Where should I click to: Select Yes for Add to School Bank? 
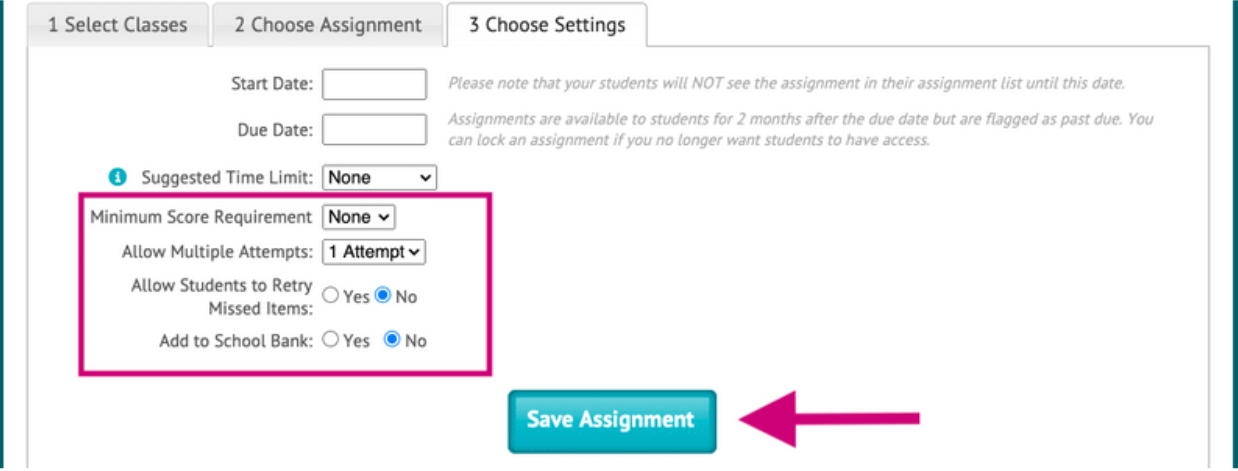tap(331, 340)
